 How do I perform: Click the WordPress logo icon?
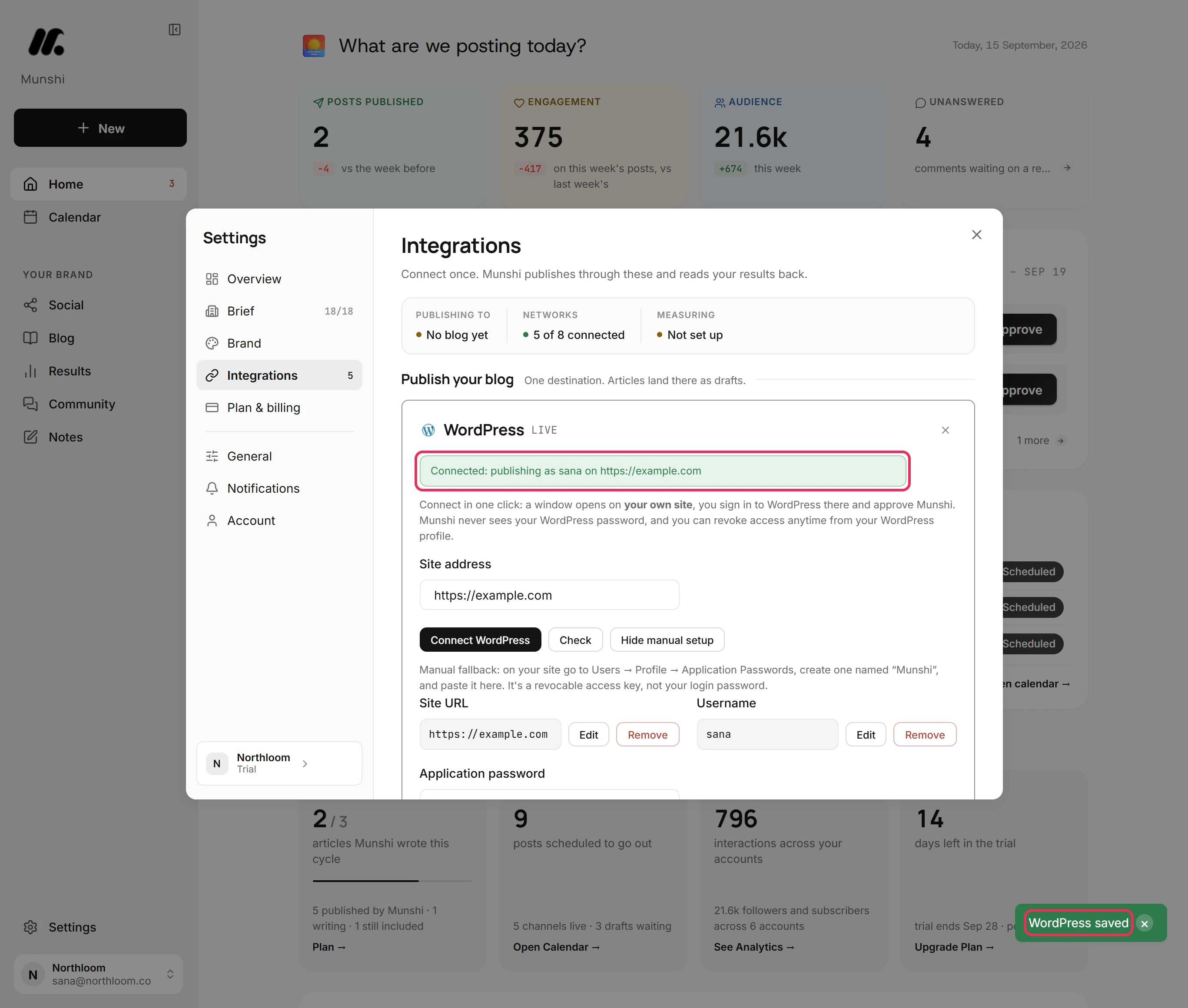tap(428, 430)
